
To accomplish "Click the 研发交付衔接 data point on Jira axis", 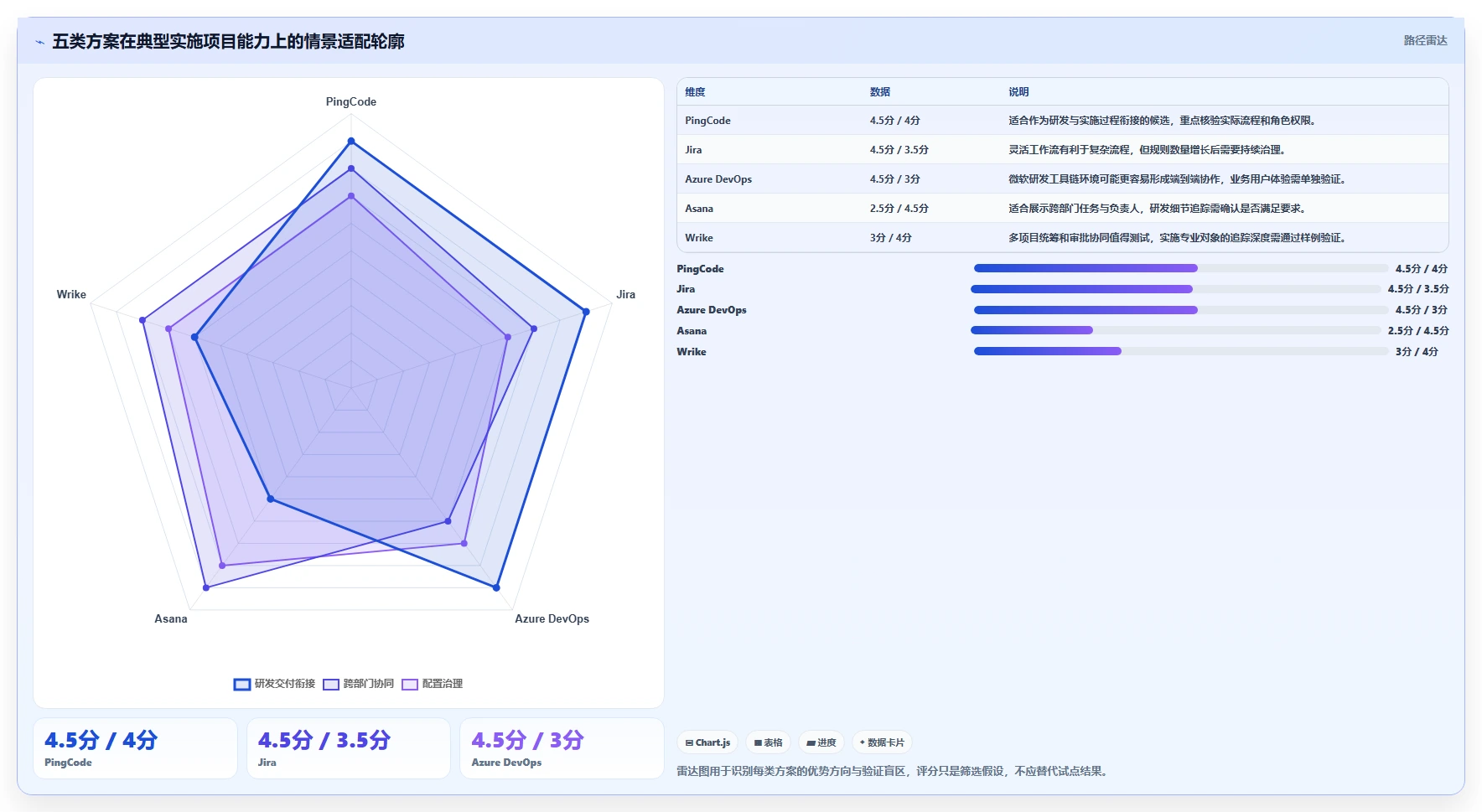I will [x=586, y=312].
